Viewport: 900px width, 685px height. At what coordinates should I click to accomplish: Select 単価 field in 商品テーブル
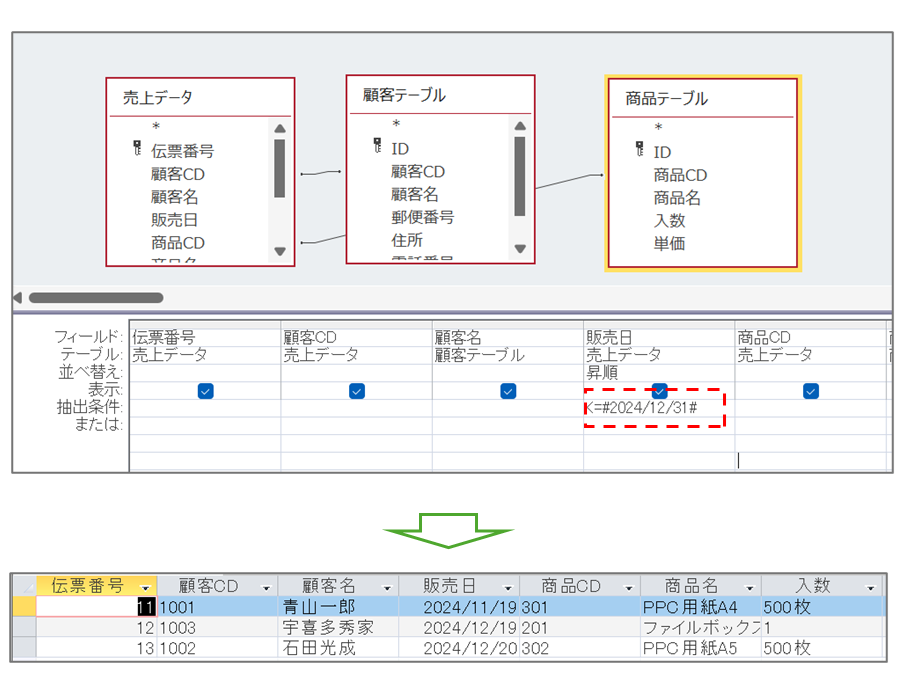(x=669, y=243)
